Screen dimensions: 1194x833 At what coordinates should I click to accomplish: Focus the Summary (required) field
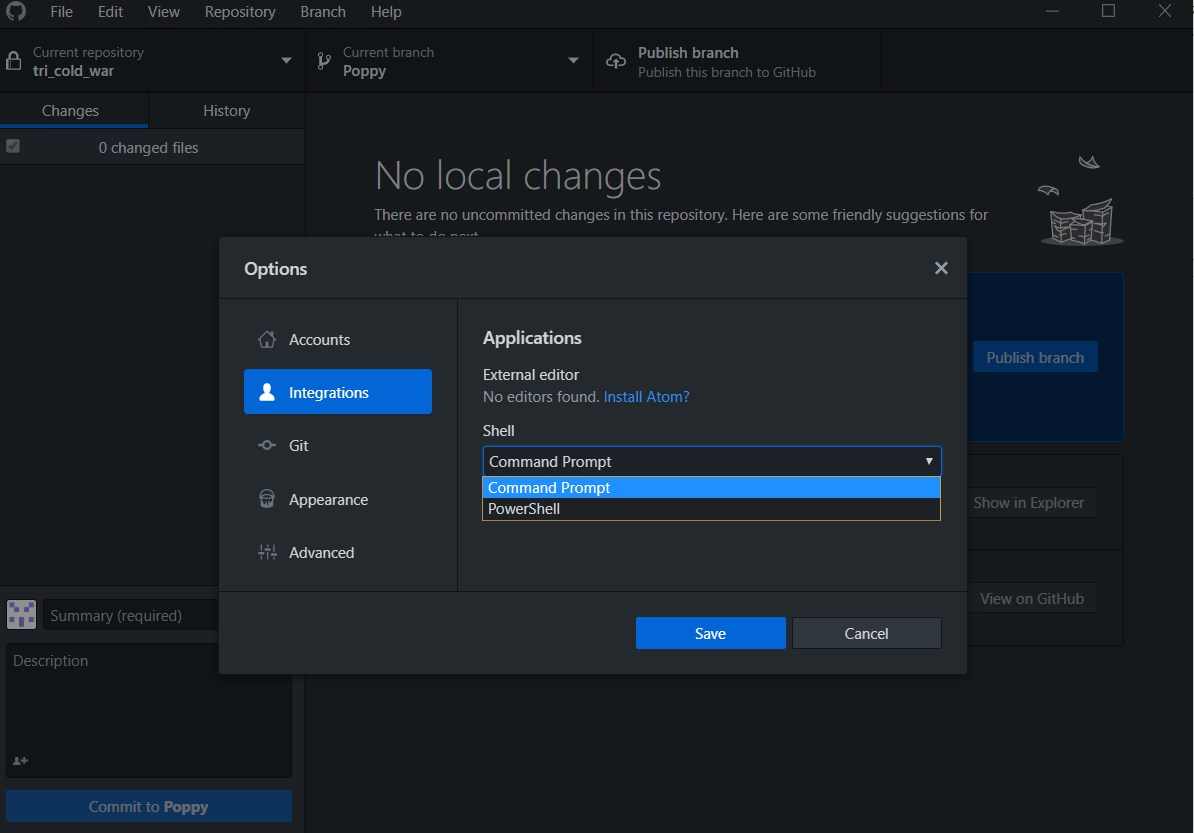pyautogui.click(x=131, y=615)
